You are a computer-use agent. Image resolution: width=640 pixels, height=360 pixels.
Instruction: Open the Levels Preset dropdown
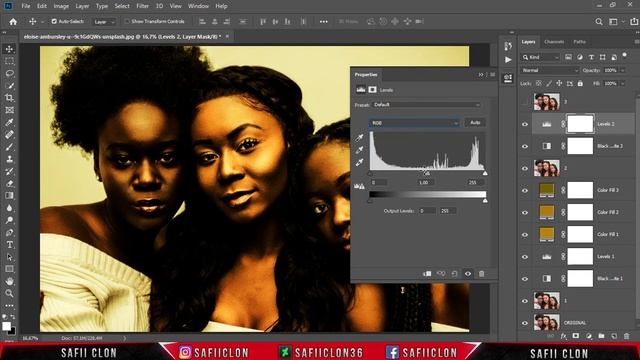pyautogui.click(x=427, y=105)
